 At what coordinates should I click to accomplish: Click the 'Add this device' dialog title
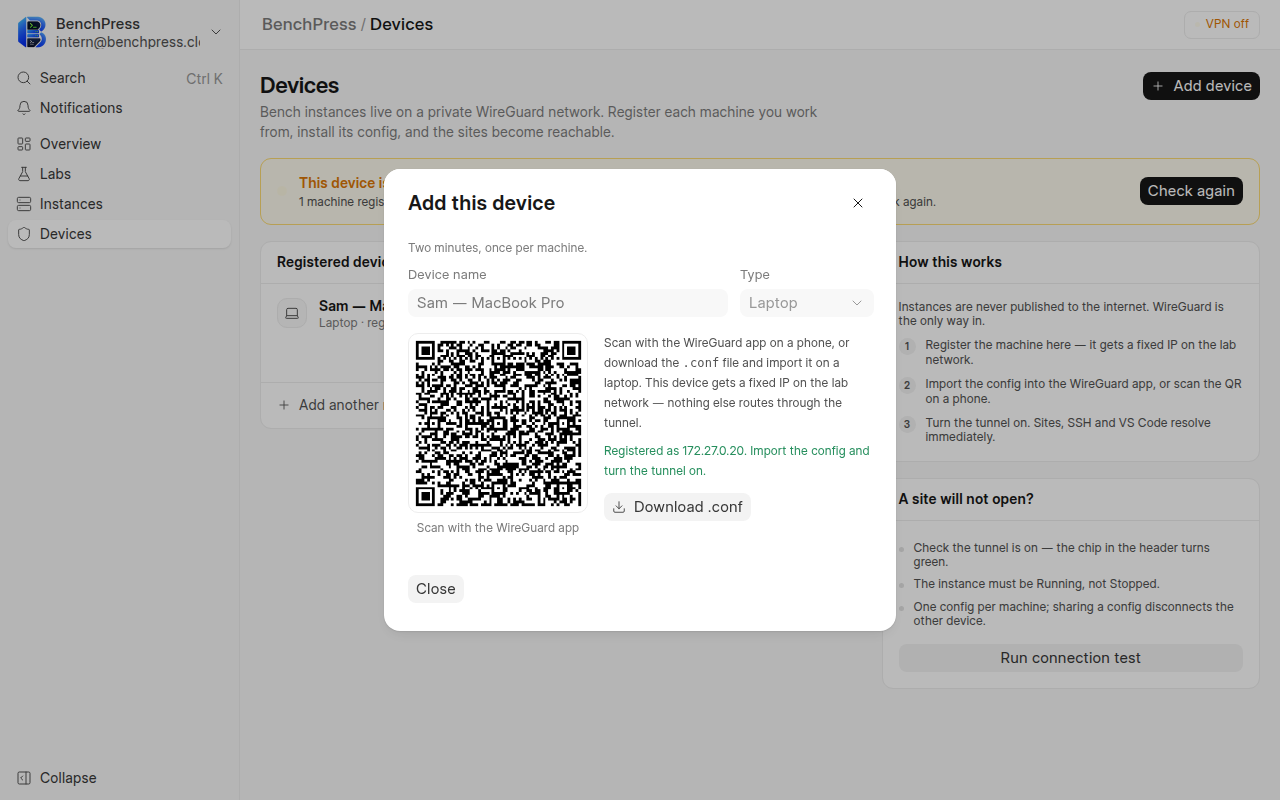click(x=482, y=203)
